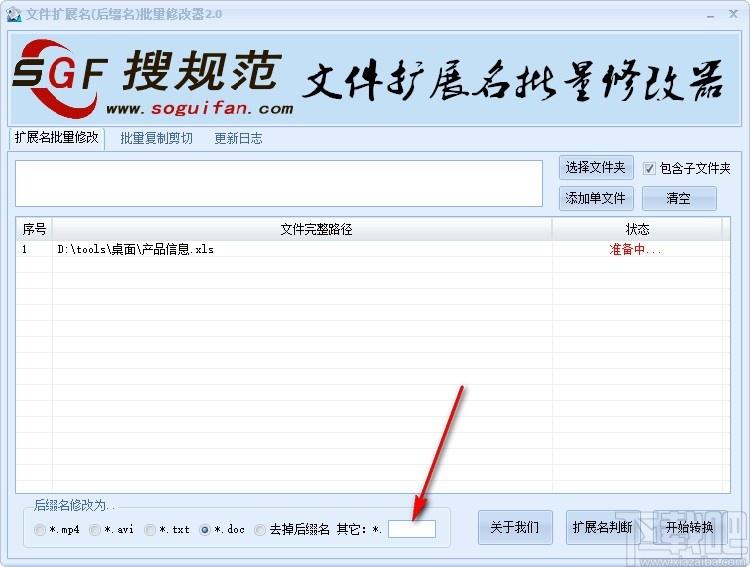The width and height of the screenshot is (750, 567).
Task: Choose the 去掉后缀名 radio option
Action: tap(260, 530)
